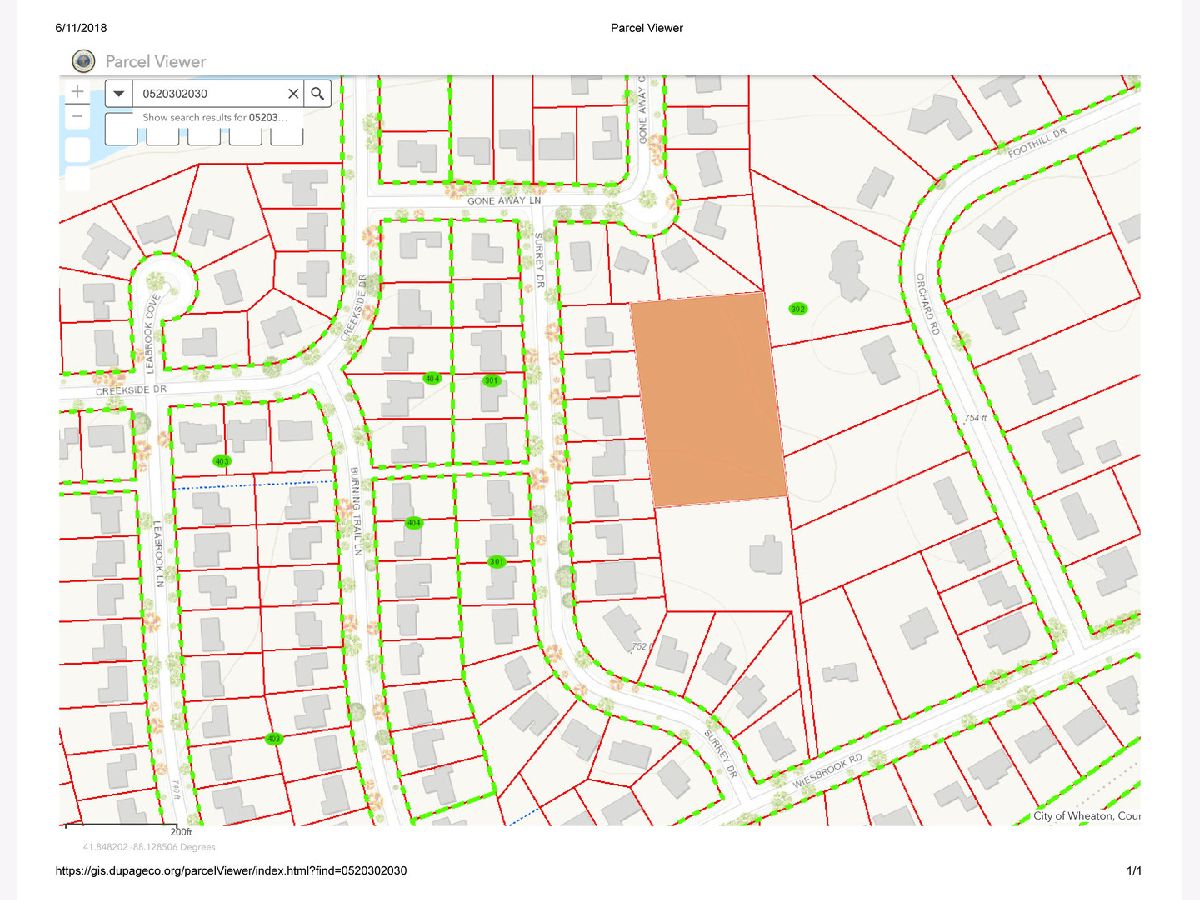1200x900 pixels.
Task: Click the Gone Away Ln street label
Action: click(503, 201)
